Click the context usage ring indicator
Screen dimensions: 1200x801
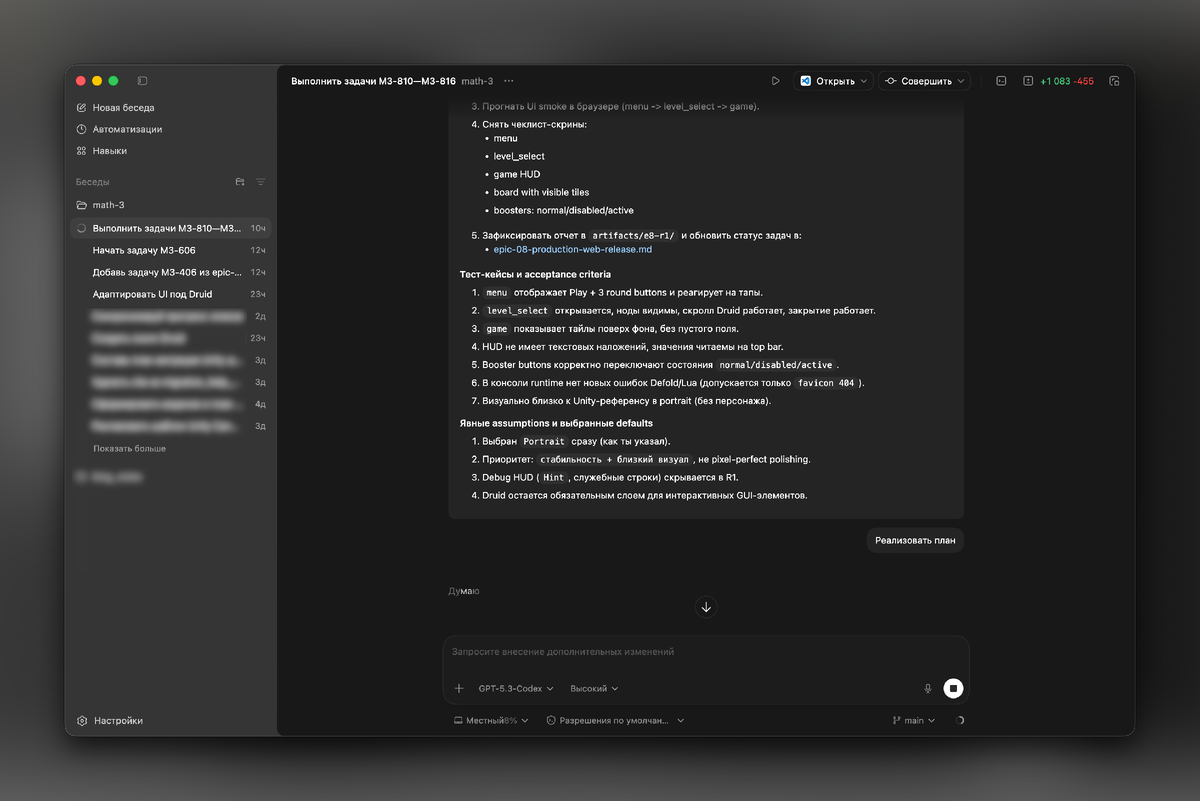[x=961, y=720]
